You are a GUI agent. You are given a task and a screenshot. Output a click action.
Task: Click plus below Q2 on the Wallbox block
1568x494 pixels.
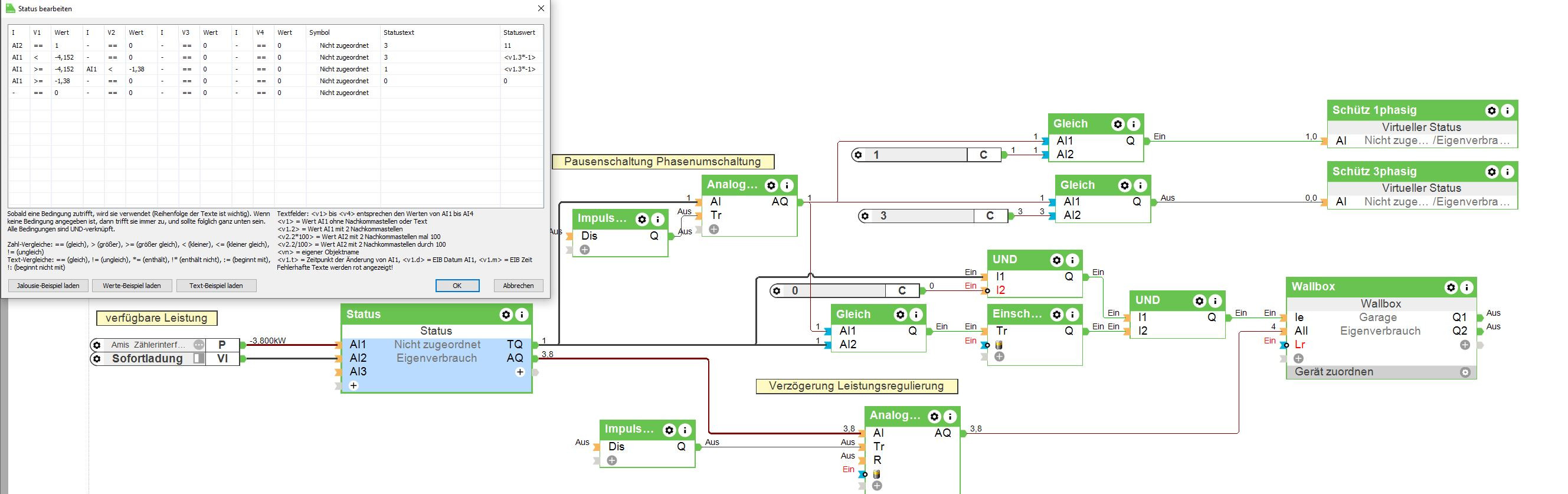point(1465,345)
